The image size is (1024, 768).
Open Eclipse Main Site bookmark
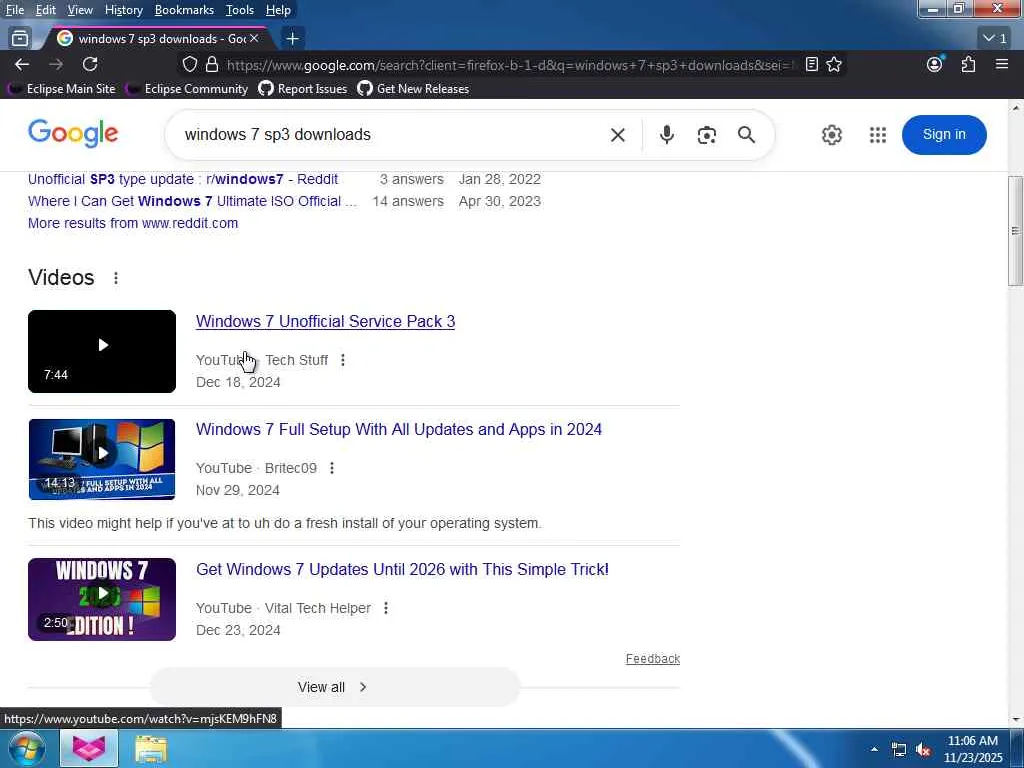(x=61, y=88)
